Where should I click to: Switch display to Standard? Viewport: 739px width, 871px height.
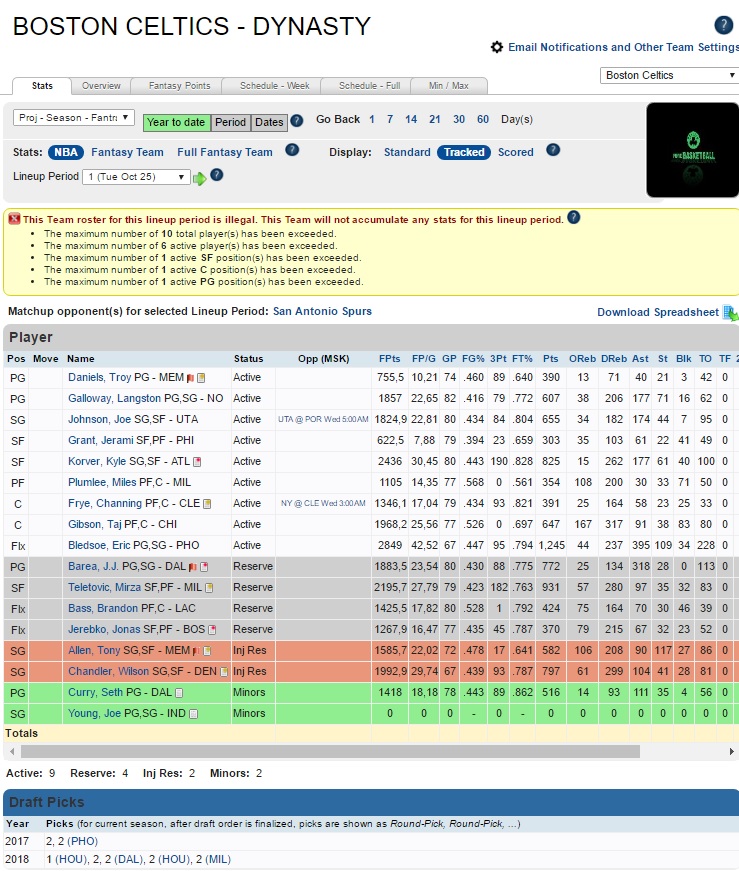click(x=407, y=152)
